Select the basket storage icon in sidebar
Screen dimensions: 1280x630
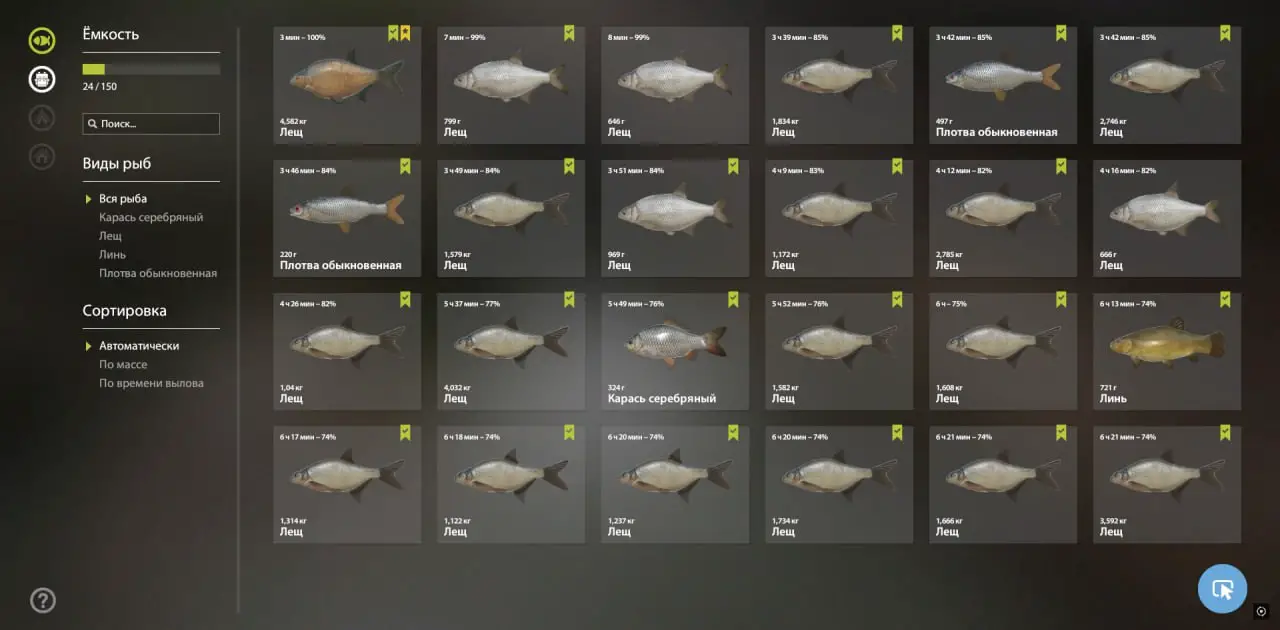[x=42, y=79]
